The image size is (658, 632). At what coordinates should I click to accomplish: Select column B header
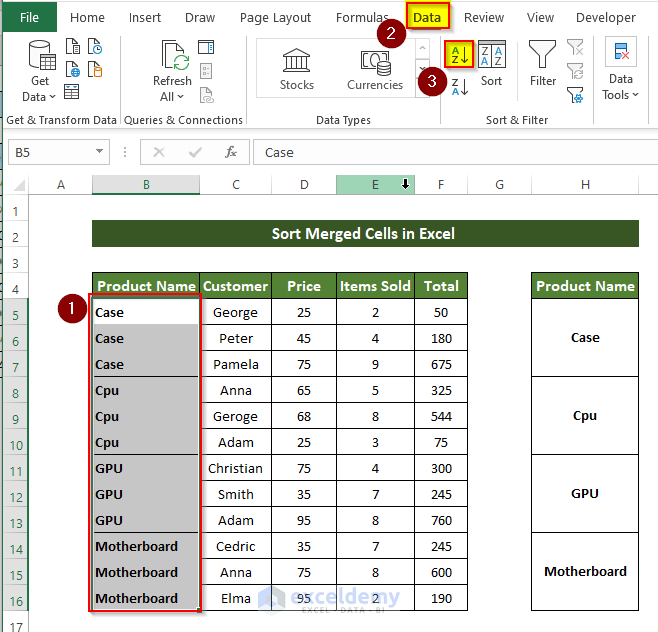click(x=146, y=185)
